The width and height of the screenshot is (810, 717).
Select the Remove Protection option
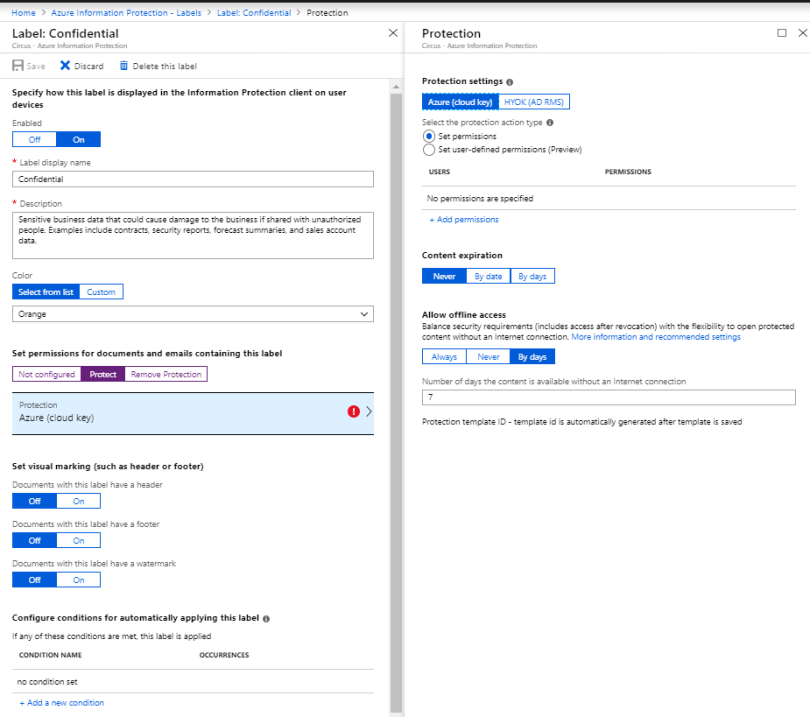166,374
